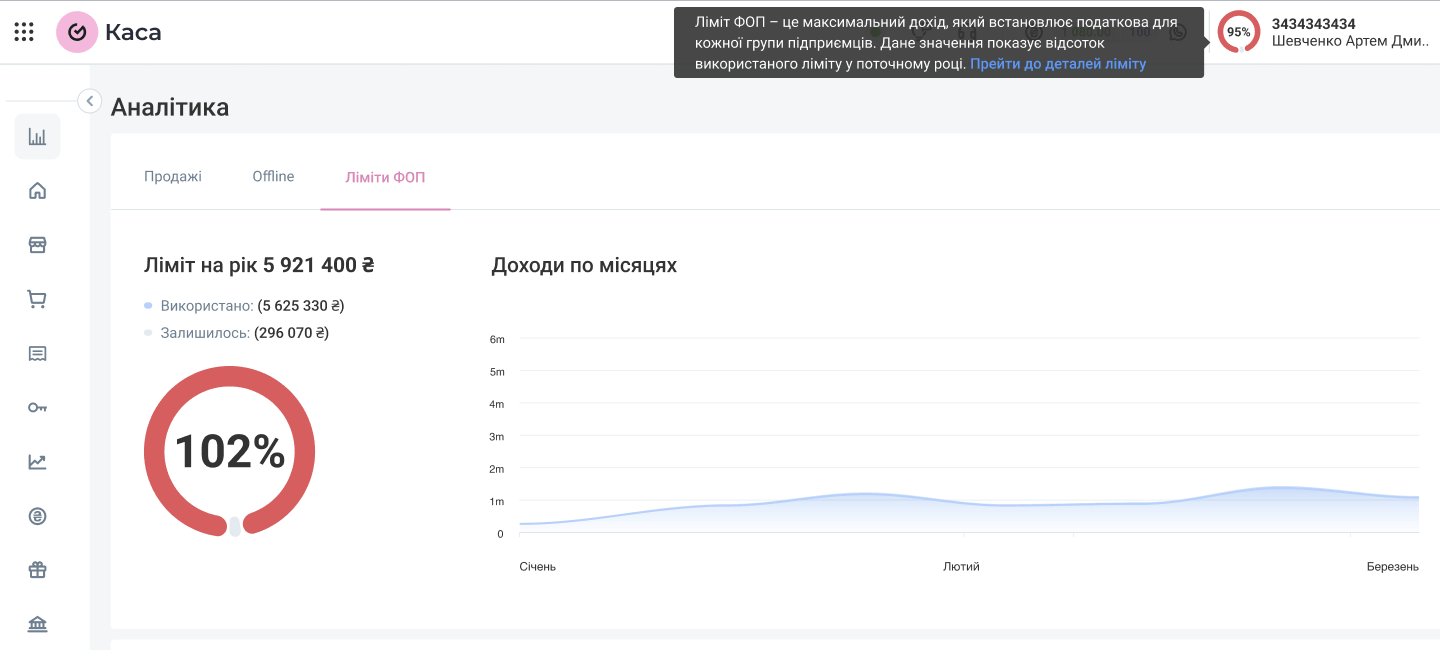Open the shopping cart sidebar icon
This screenshot has width=1440, height=650.
pyautogui.click(x=37, y=299)
